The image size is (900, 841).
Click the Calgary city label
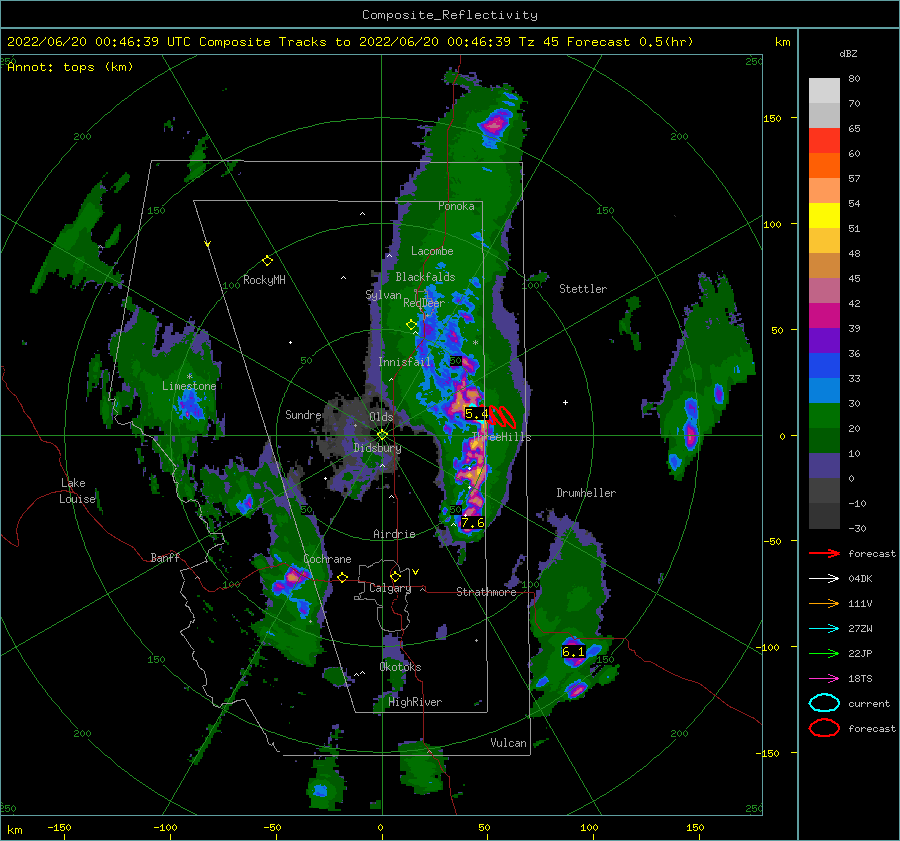tap(390, 588)
